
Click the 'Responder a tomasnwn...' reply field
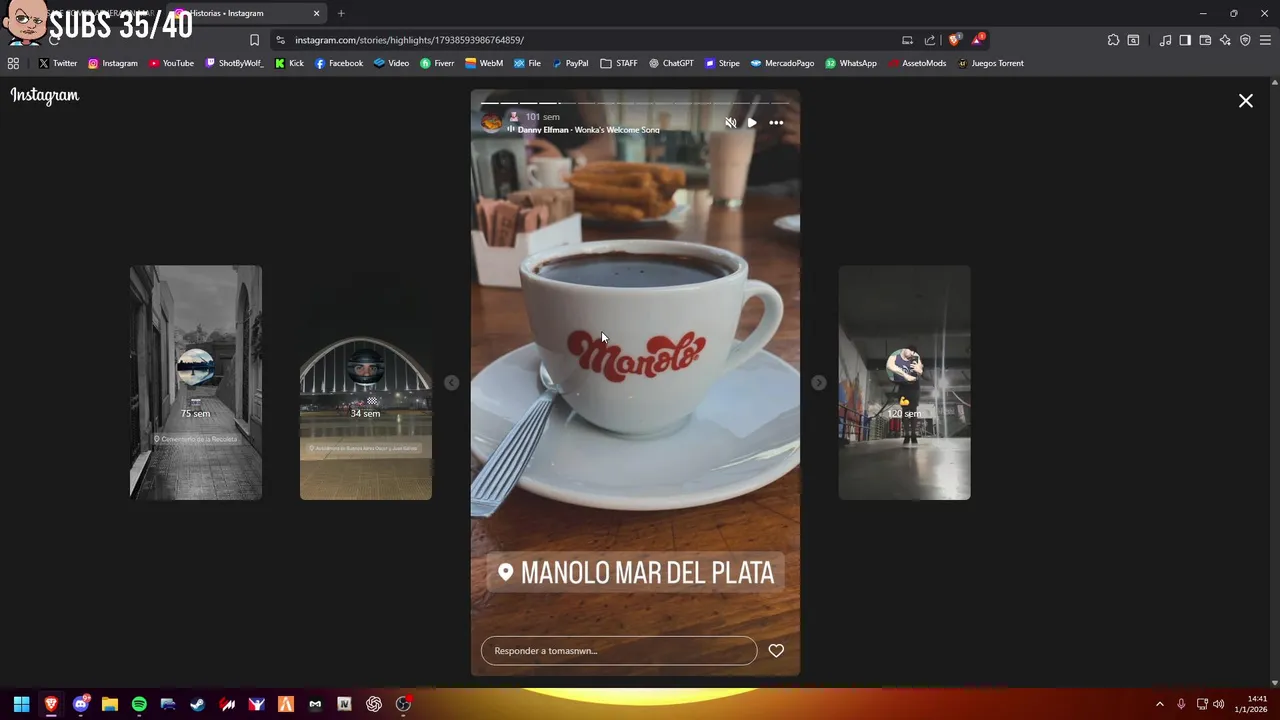pos(619,651)
